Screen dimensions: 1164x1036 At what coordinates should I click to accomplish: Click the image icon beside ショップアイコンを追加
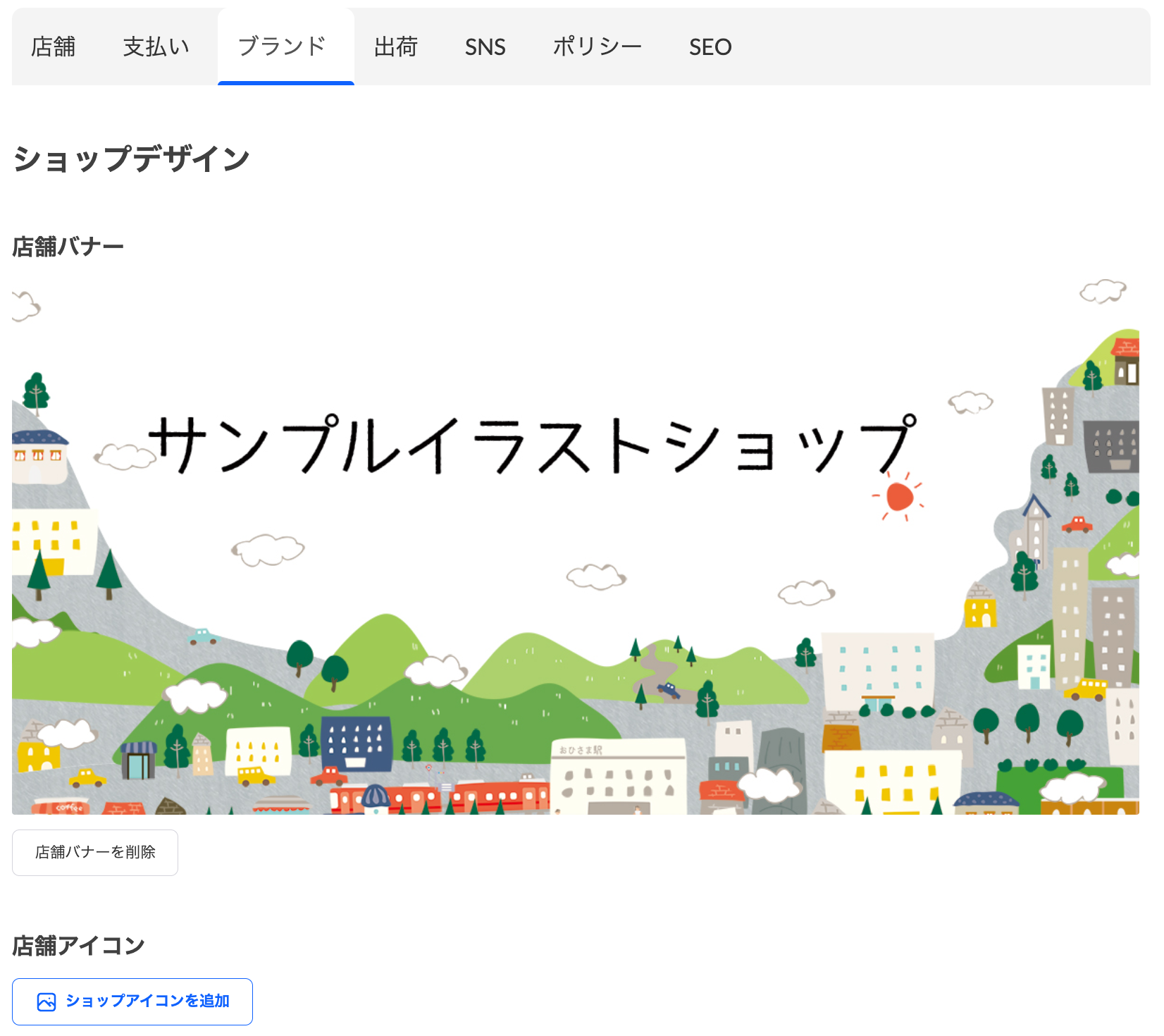click(x=47, y=1001)
